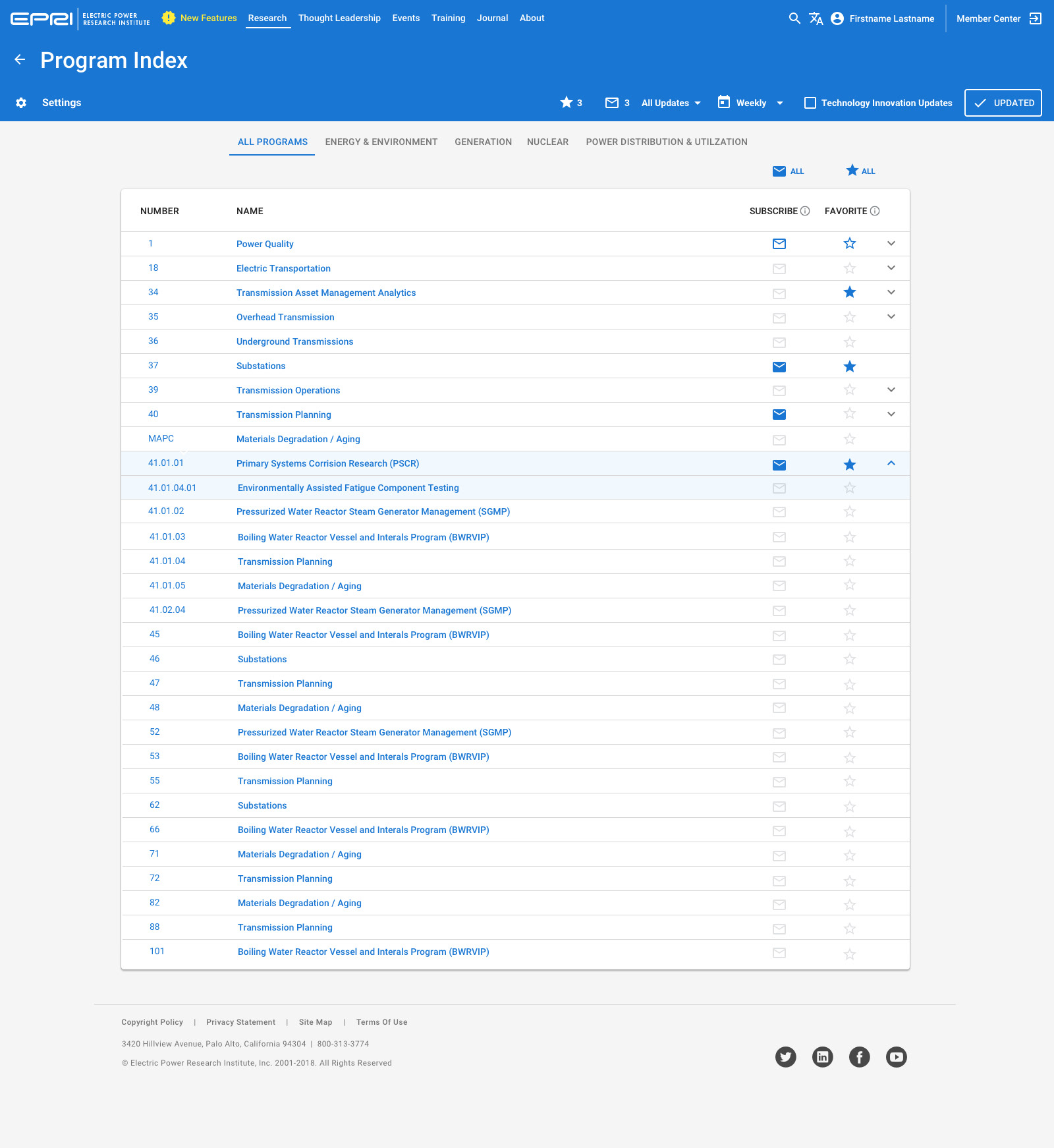Open EPRI Facebook page icon
Viewport: 1054px width, 1148px height.
coord(860,1057)
